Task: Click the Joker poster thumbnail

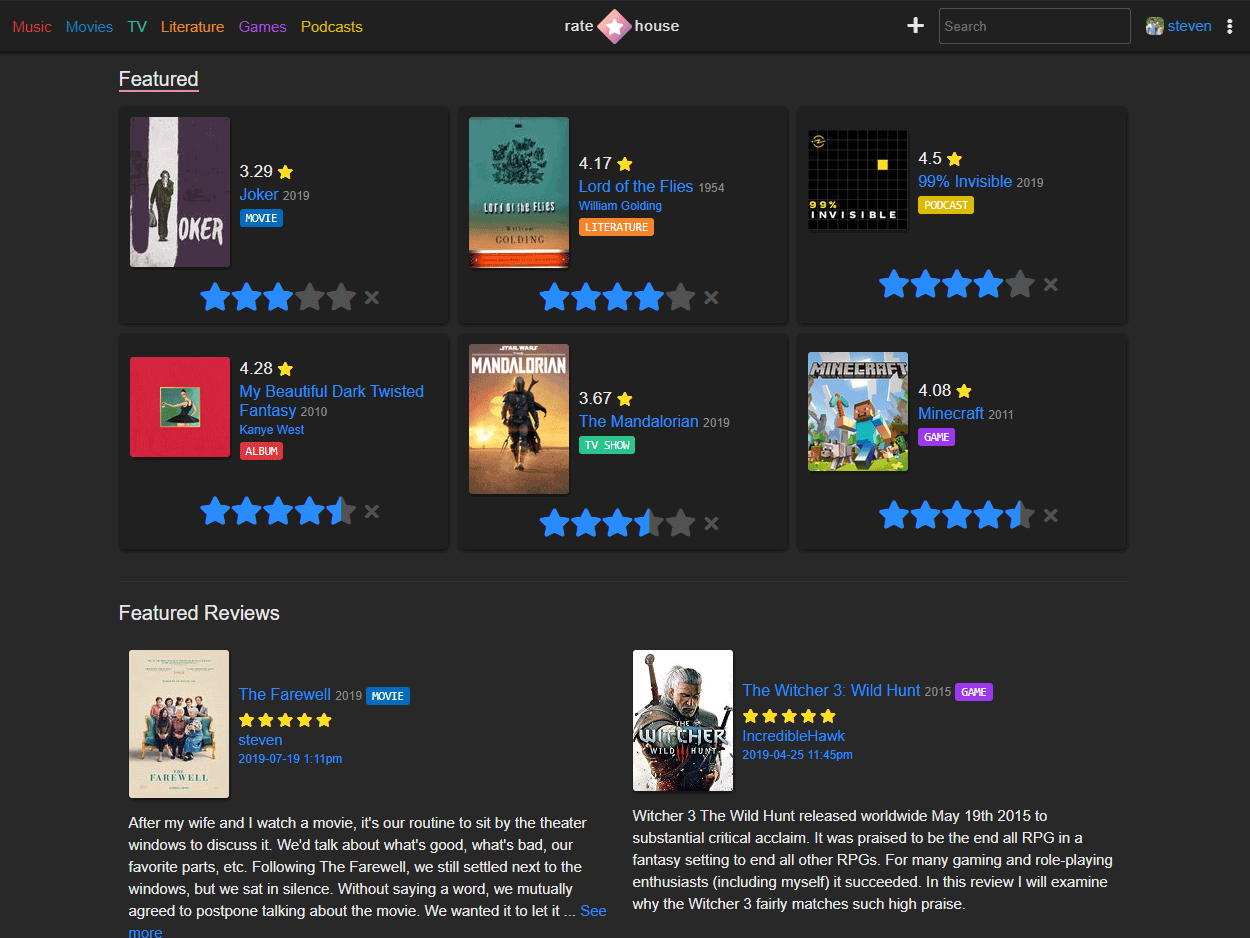Action: [x=180, y=192]
